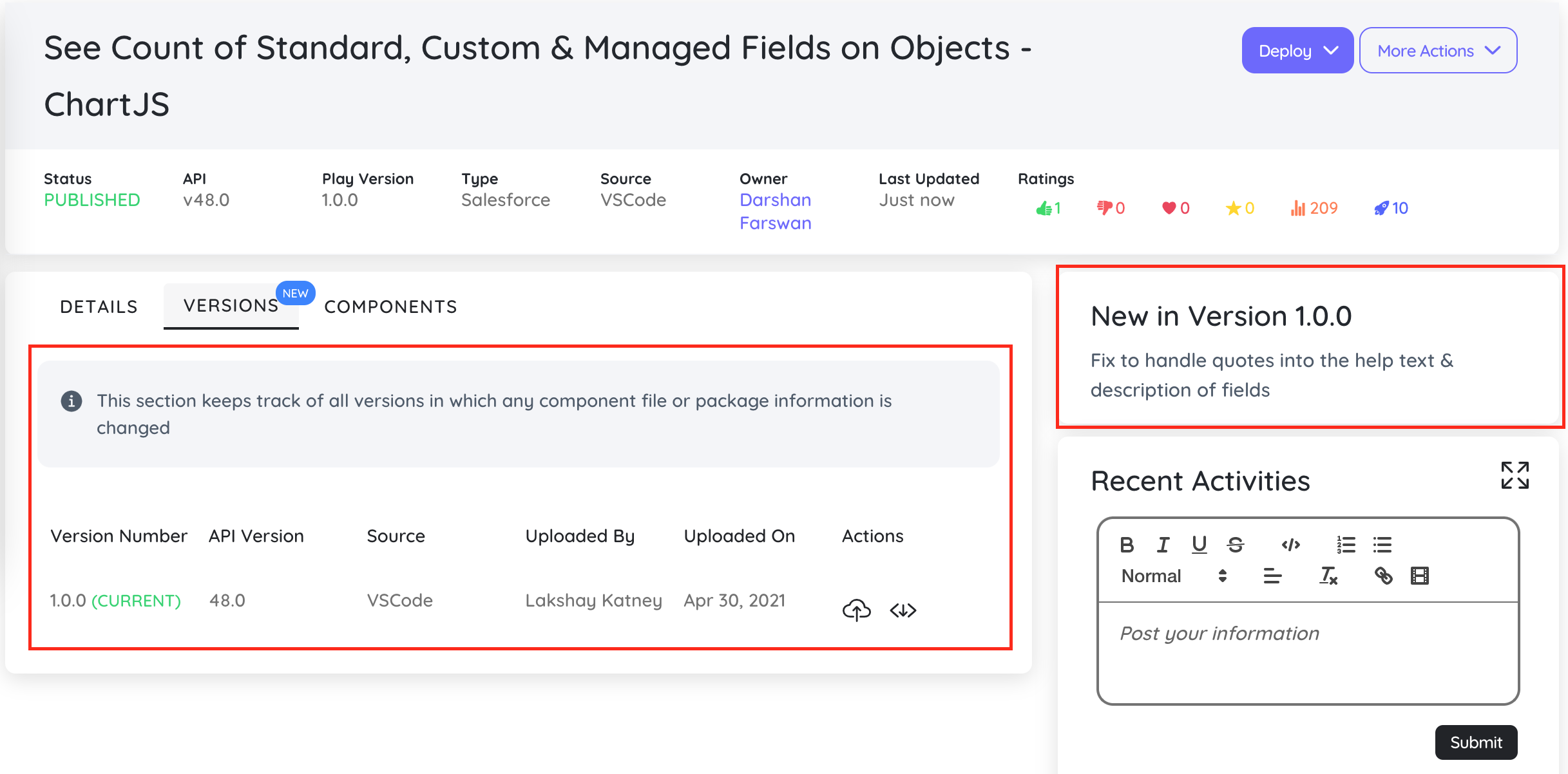Screen dimensions: 1568x774
Task: Click the thumbs down rating icon
Action: click(x=1104, y=208)
